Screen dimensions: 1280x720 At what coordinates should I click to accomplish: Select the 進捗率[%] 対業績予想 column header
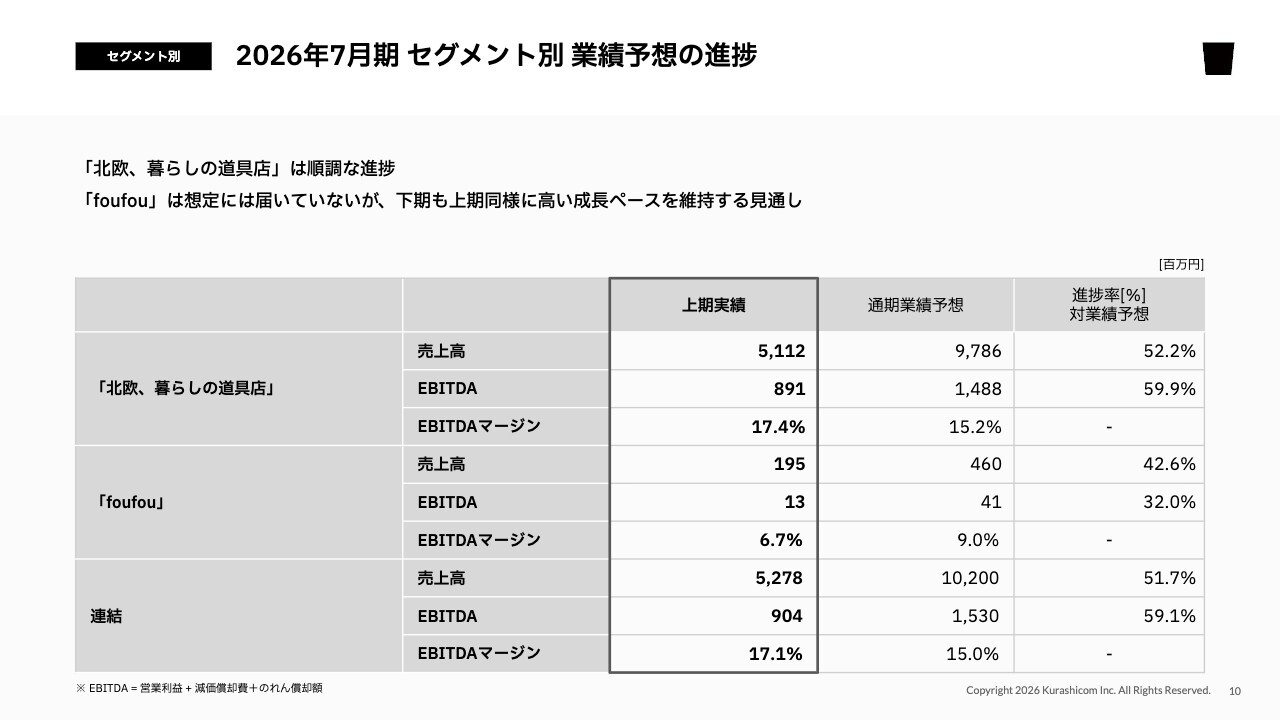pos(1108,305)
